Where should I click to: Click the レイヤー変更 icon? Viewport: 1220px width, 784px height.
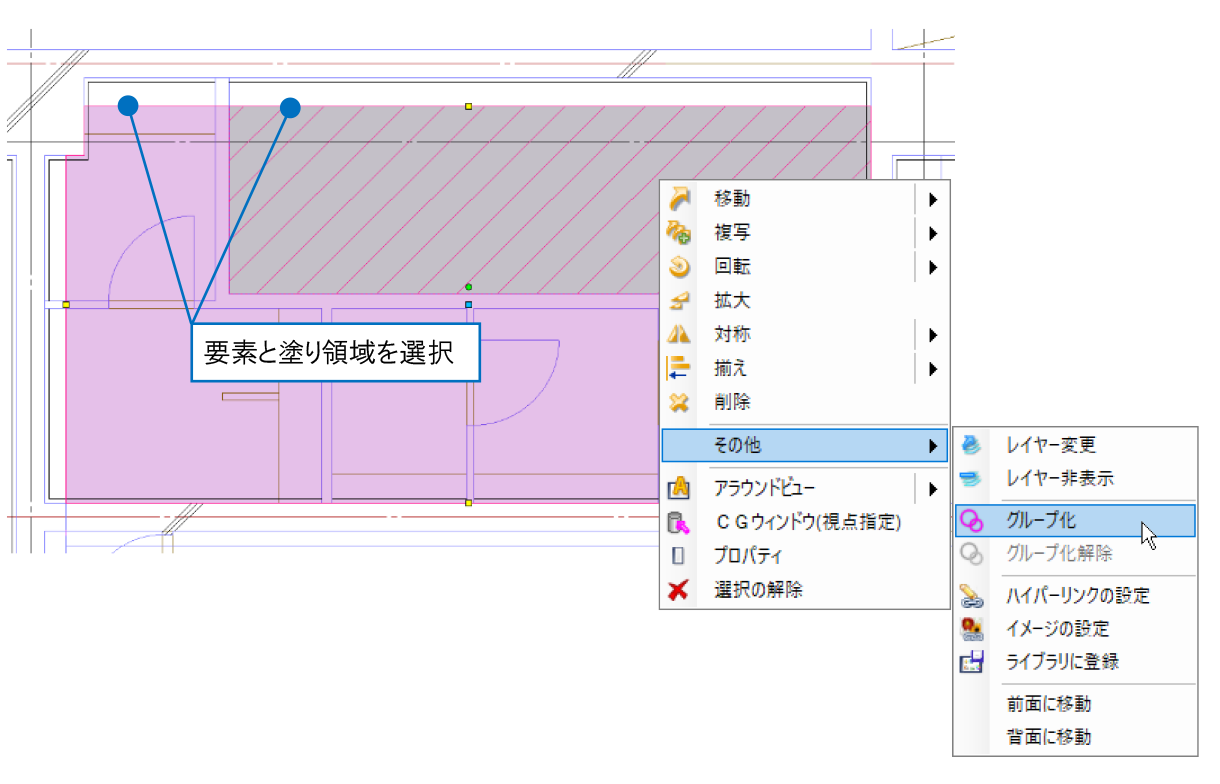tap(971, 445)
